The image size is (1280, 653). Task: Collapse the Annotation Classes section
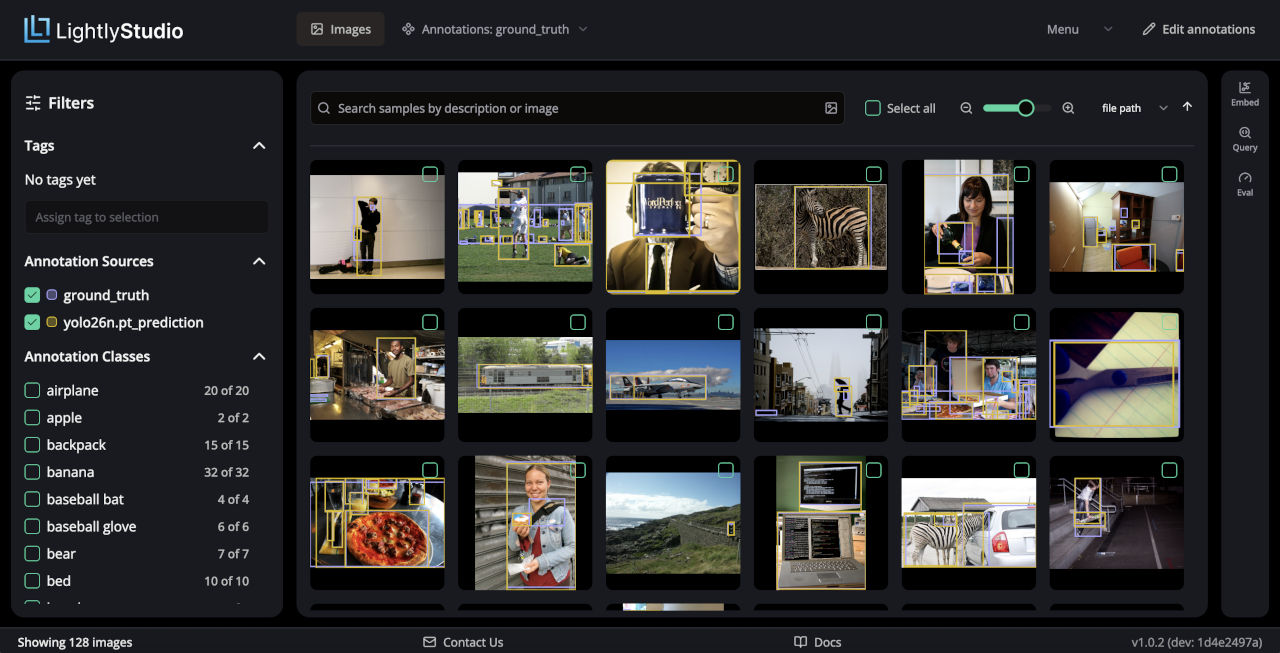(x=259, y=356)
